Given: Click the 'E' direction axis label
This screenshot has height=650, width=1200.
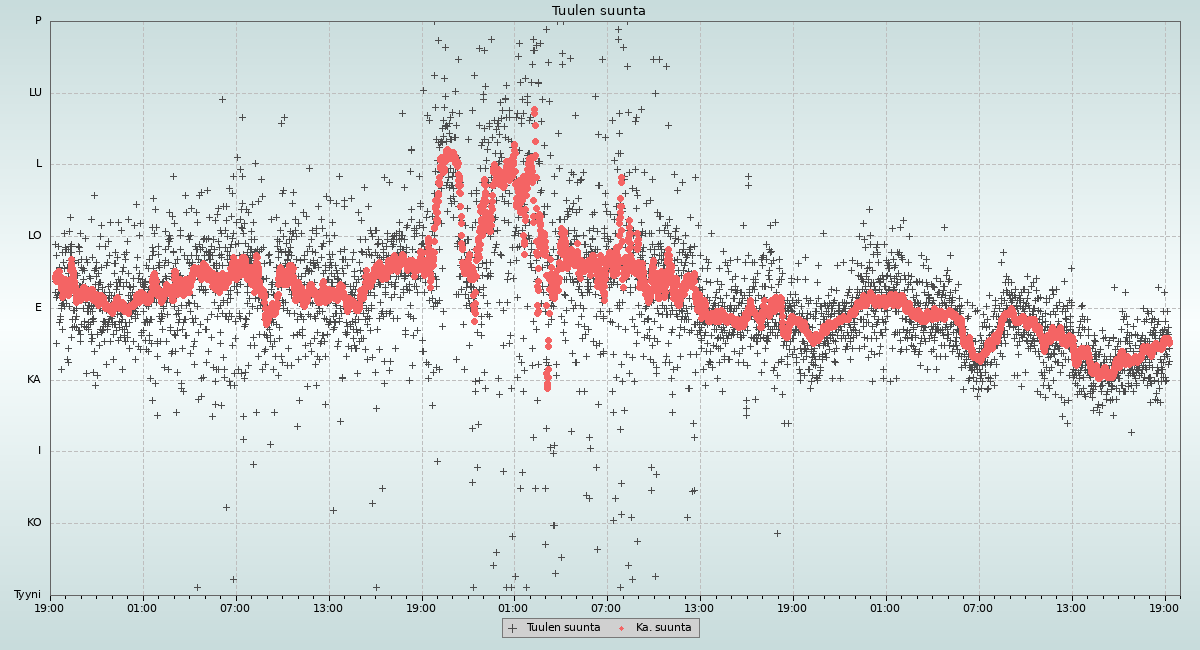Looking at the screenshot, I should pos(39,308).
